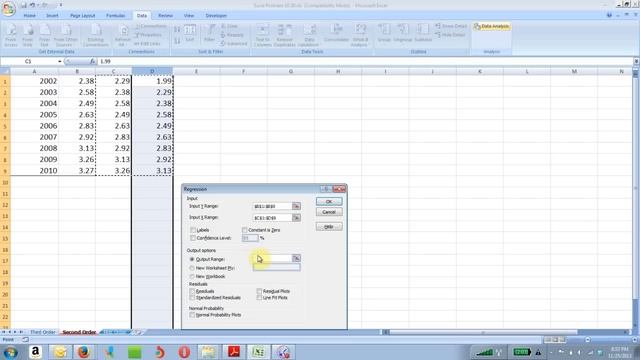Click range selector for Input Y Range
This screenshot has height=360, width=640.
point(296,206)
